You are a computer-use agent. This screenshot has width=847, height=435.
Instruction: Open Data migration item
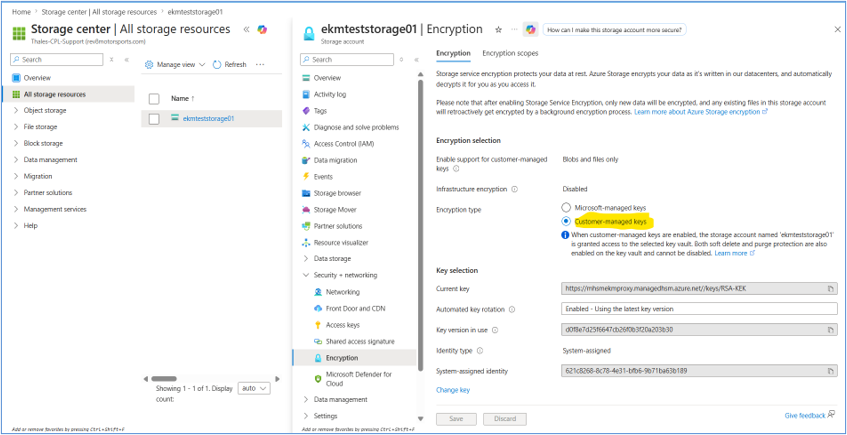coord(335,160)
